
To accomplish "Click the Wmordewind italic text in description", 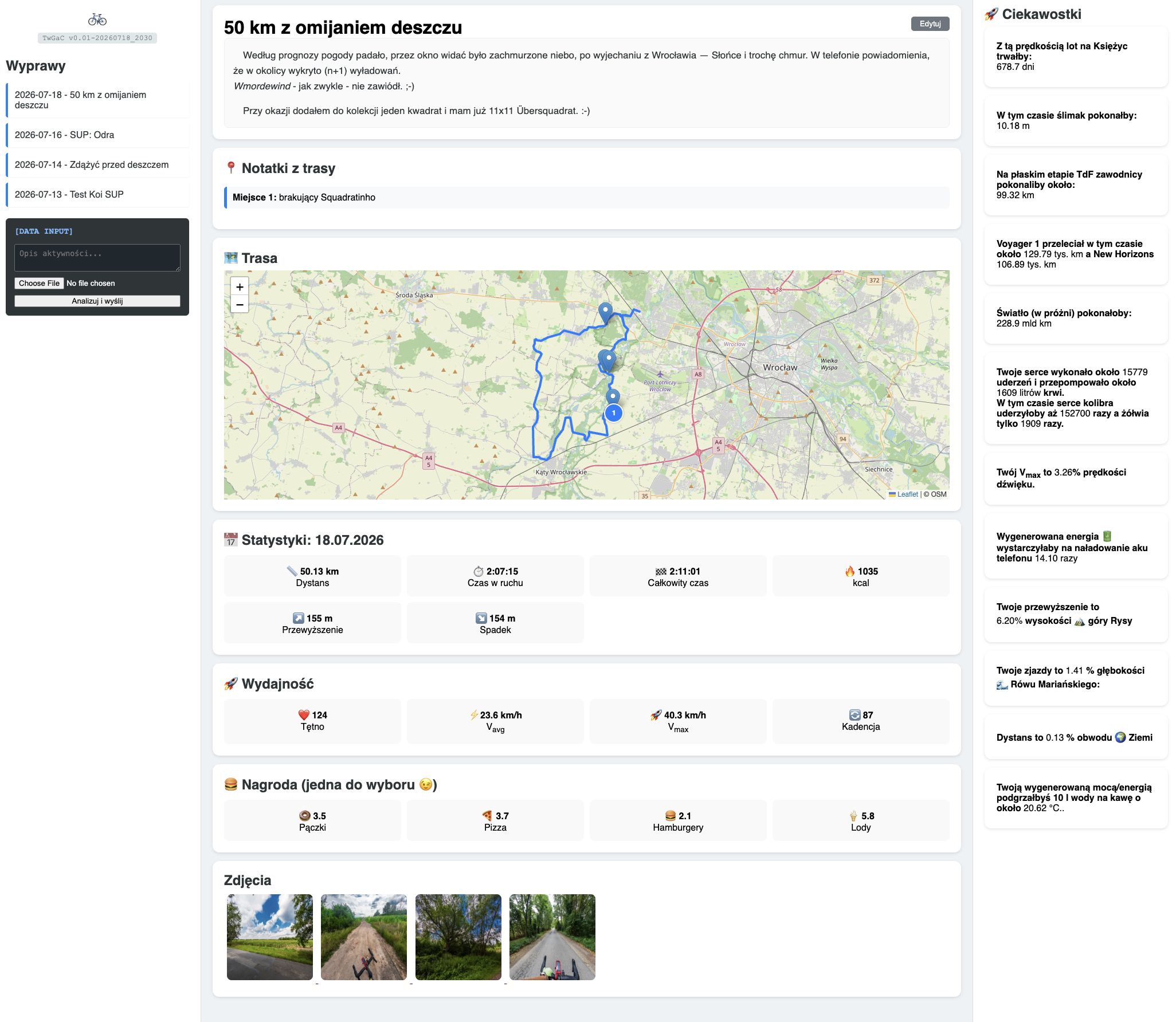I will pos(262,86).
